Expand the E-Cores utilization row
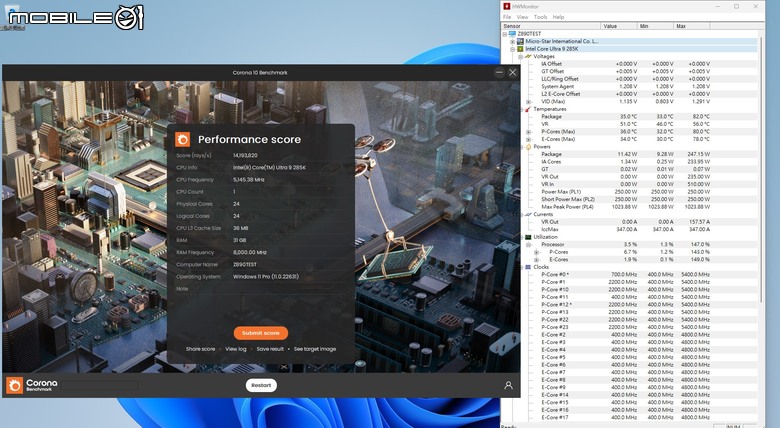 [536, 260]
